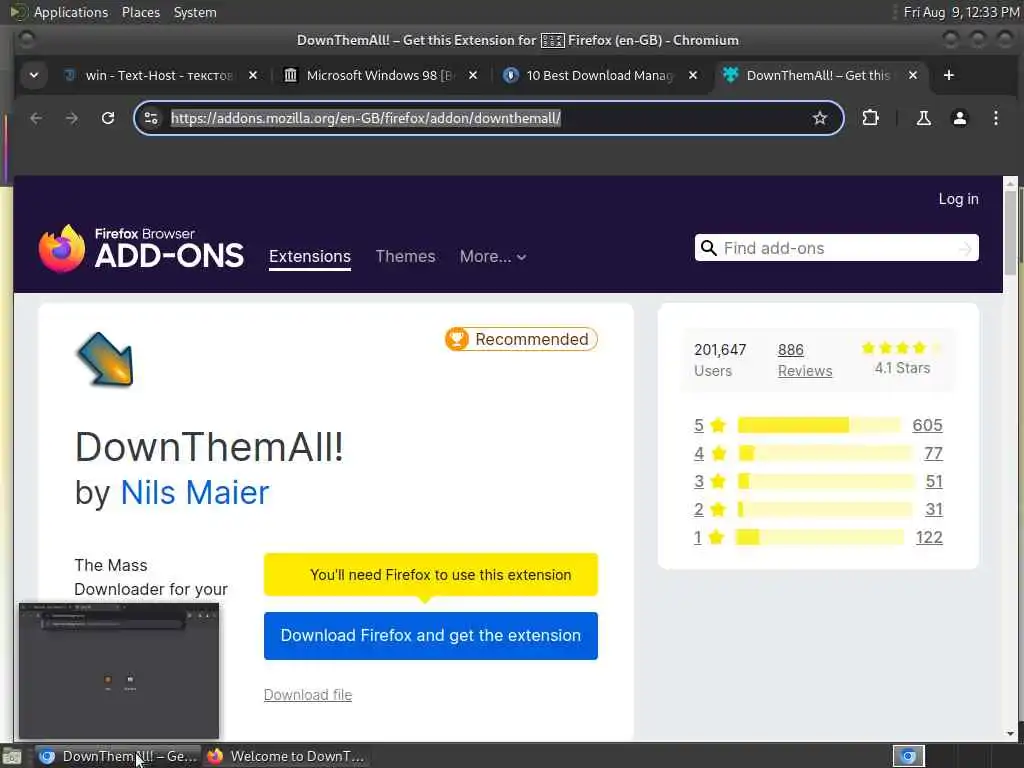Click the Chromium window preview thumbnail
Image resolution: width=1024 pixels, height=768 pixels.
[119, 671]
